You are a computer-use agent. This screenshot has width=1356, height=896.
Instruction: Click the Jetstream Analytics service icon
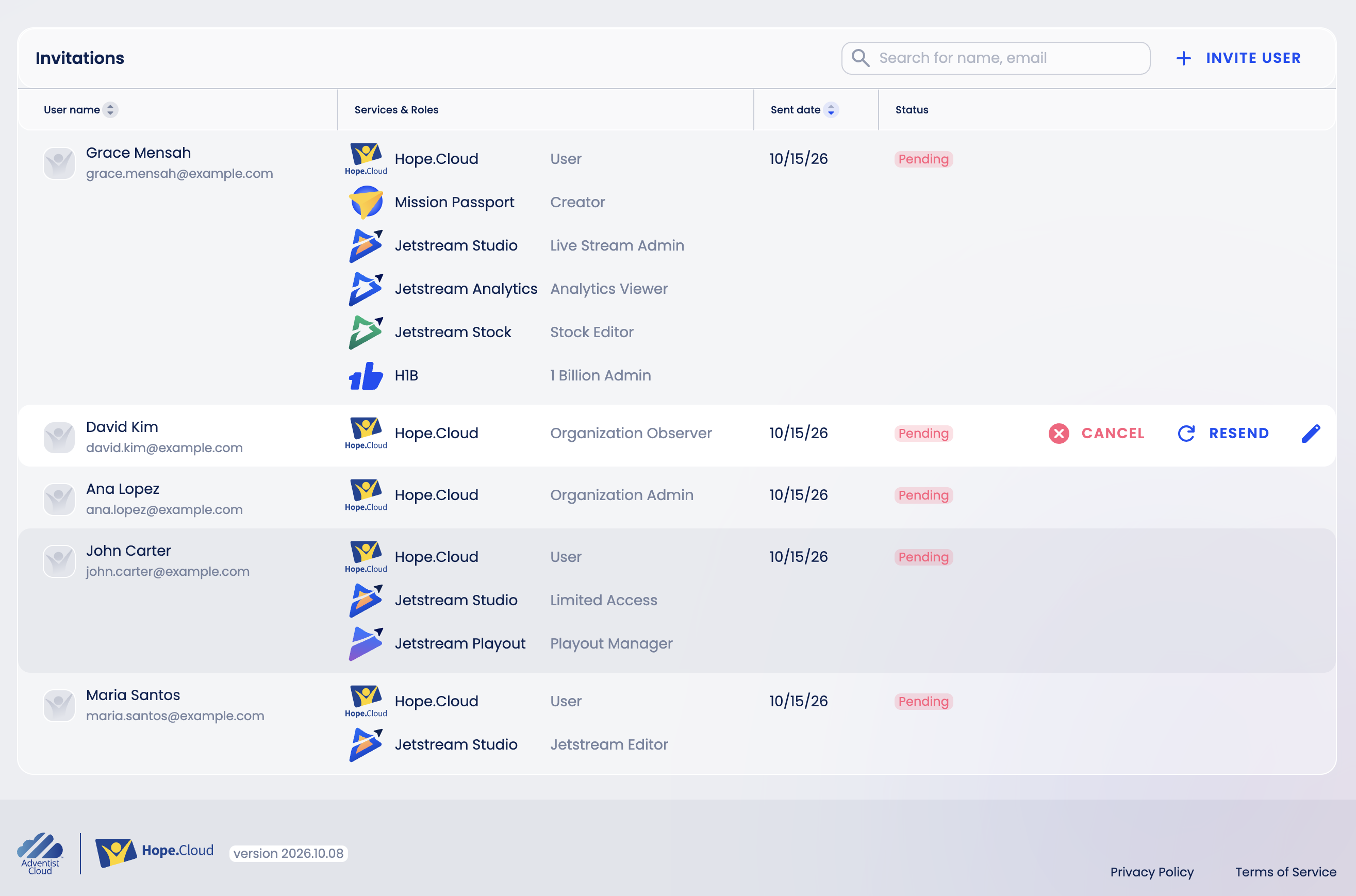[366, 289]
